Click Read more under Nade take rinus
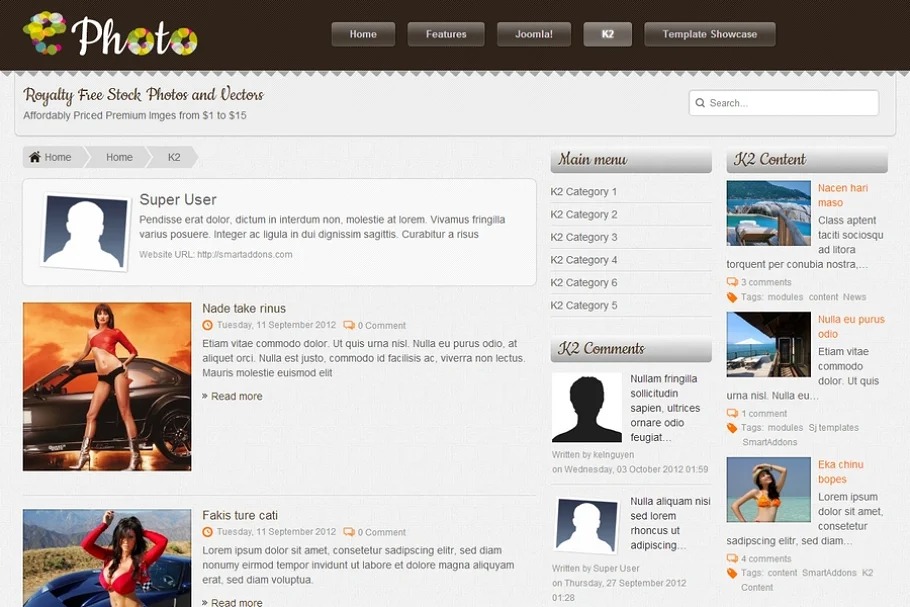The image size is (910, 607). coord(236,396)
